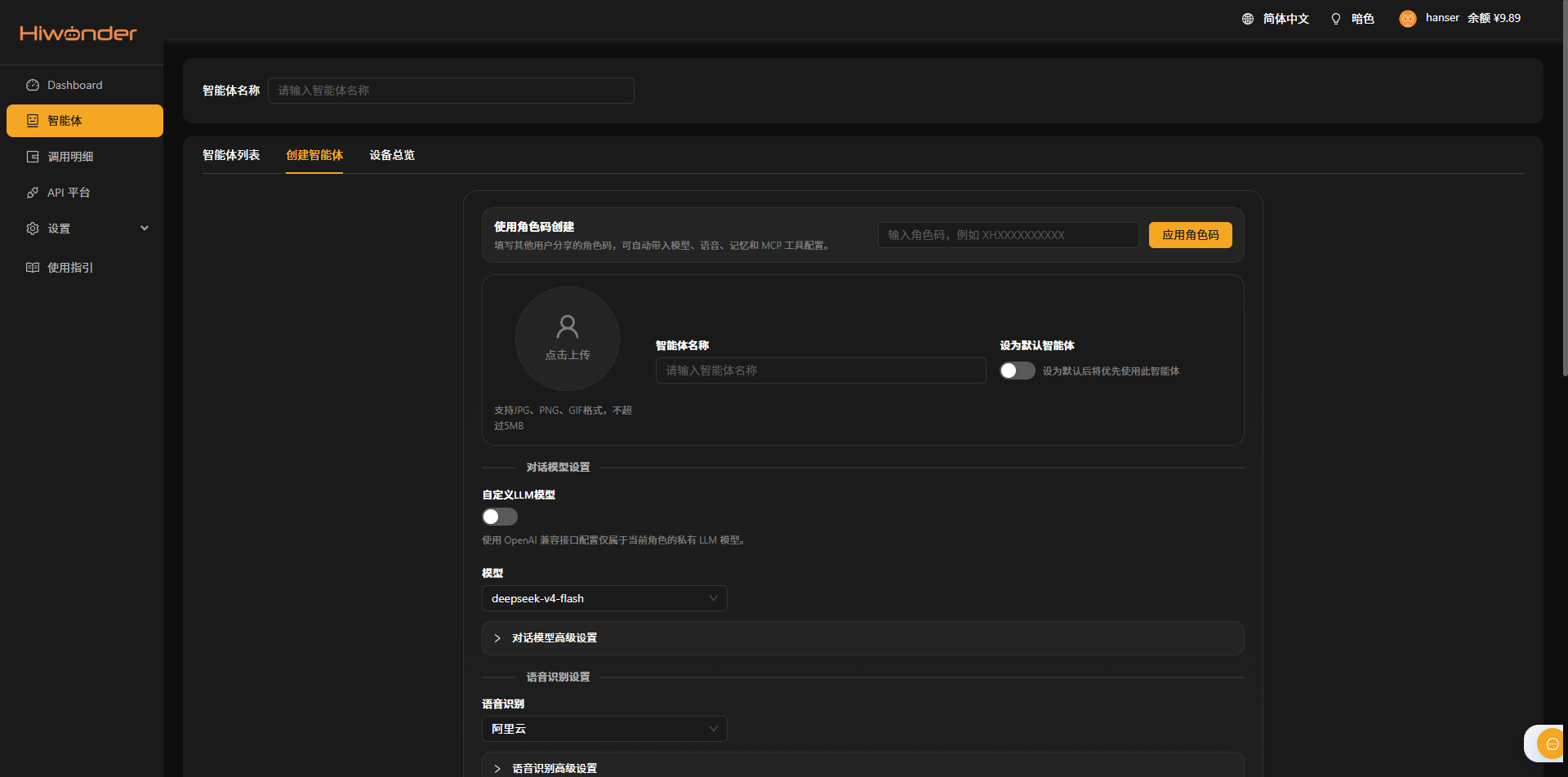Click the 设为默认后将优先使用此智能体 hint
Viewport: 1568px width, 777px height.
click(x=1111, y=371)
